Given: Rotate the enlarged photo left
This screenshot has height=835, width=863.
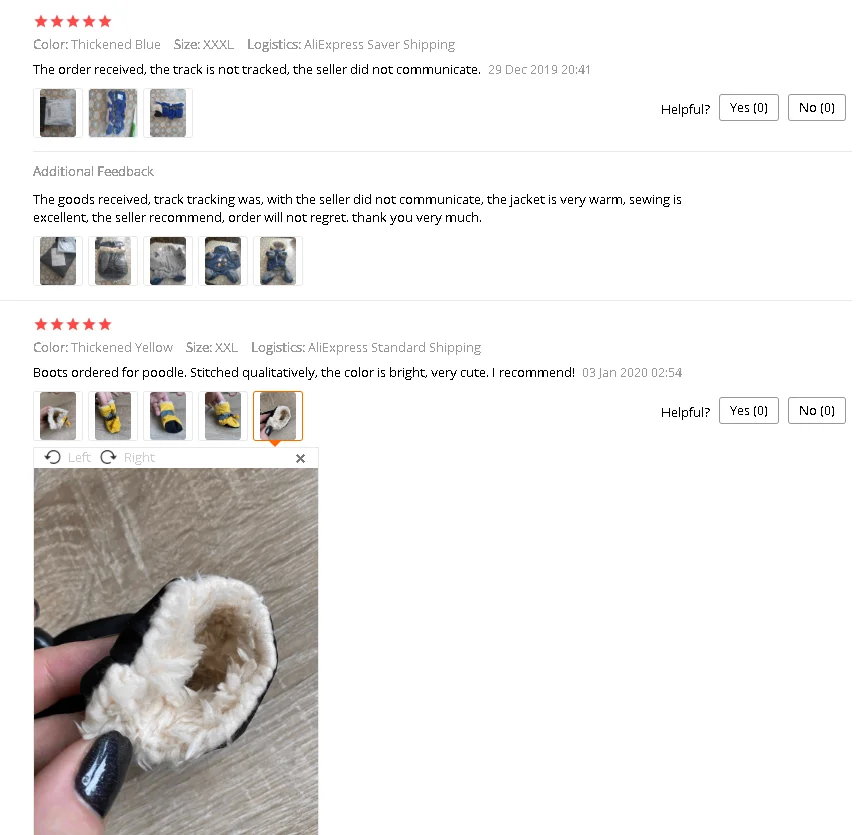Looking at the screenshot, I should point(68,457).
